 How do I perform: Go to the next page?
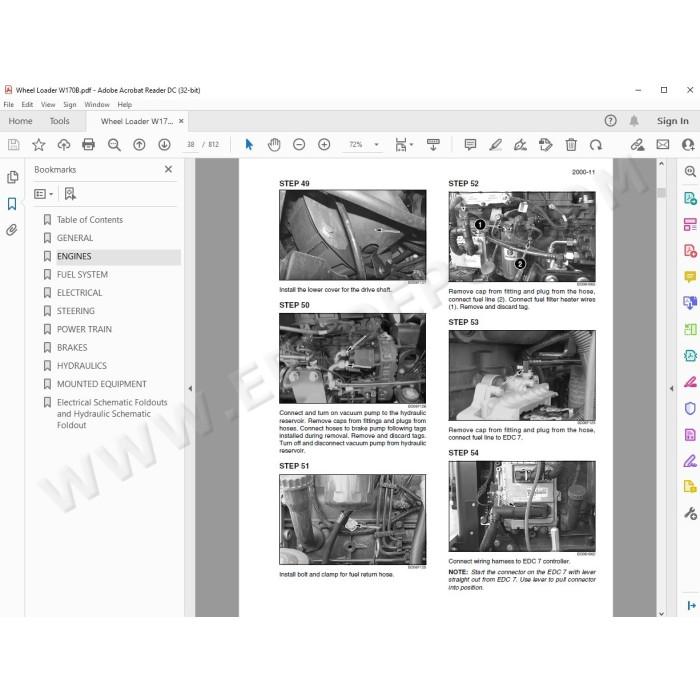[164, 145]
